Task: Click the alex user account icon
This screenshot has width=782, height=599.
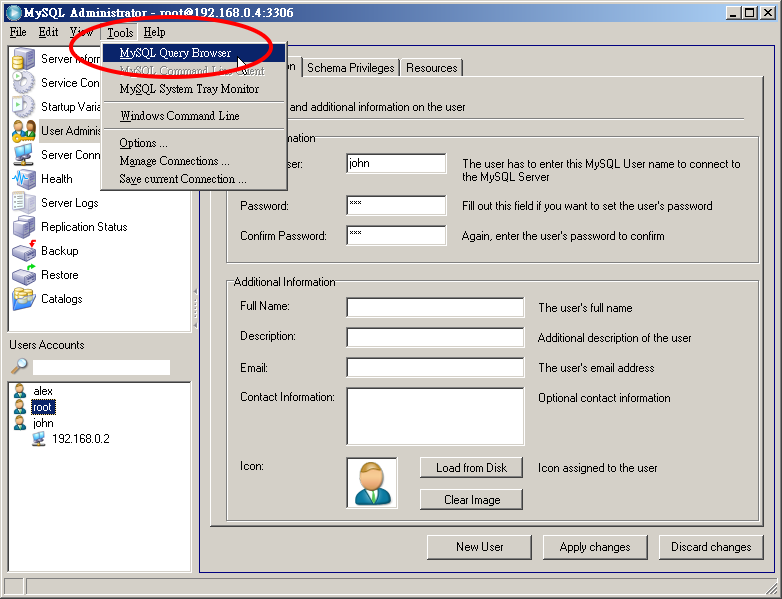Action: (20, 391)
